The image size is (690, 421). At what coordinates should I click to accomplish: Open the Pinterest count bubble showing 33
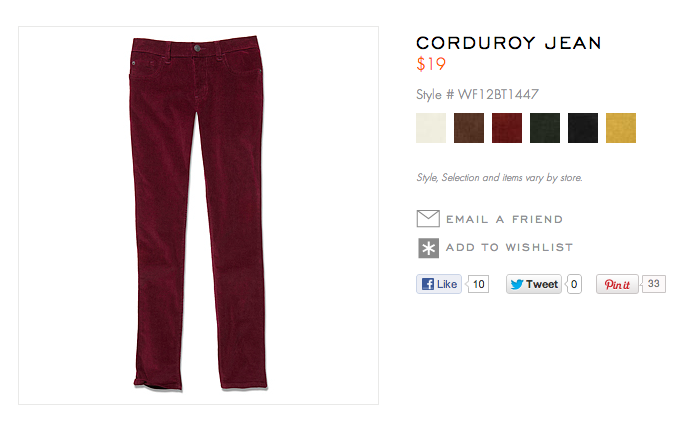(653, 284)
